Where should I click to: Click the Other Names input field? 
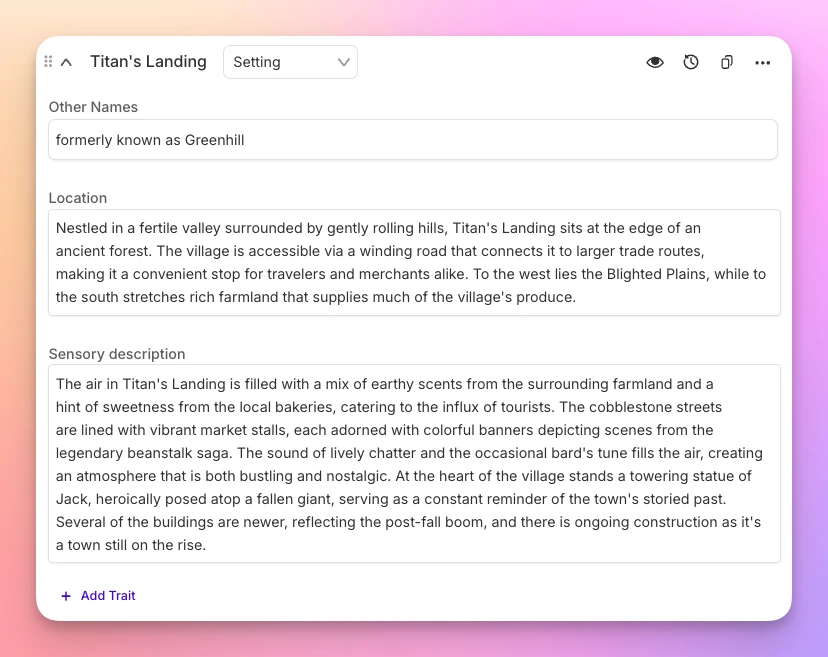click(x=413, y=139)
